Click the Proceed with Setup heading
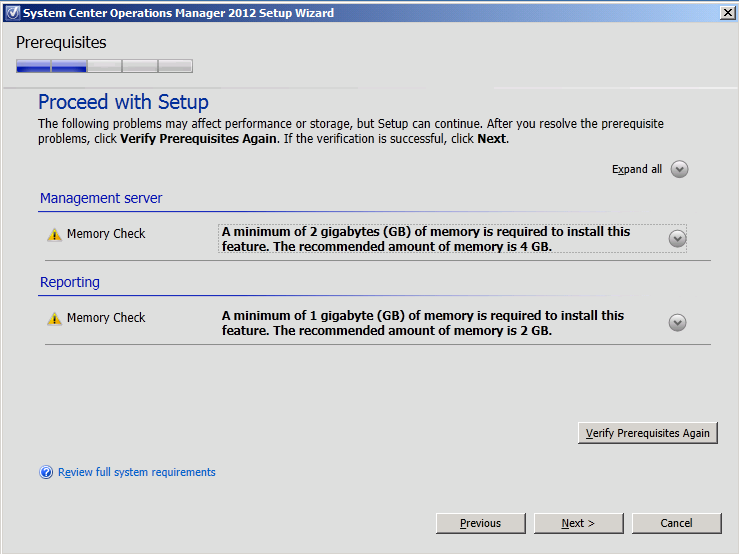The height and width of the screenshot is (554, 739). tap(123, 102)
